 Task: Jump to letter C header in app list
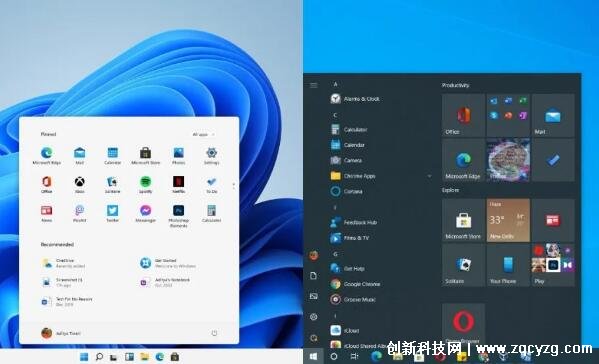(x=335, y=115)
